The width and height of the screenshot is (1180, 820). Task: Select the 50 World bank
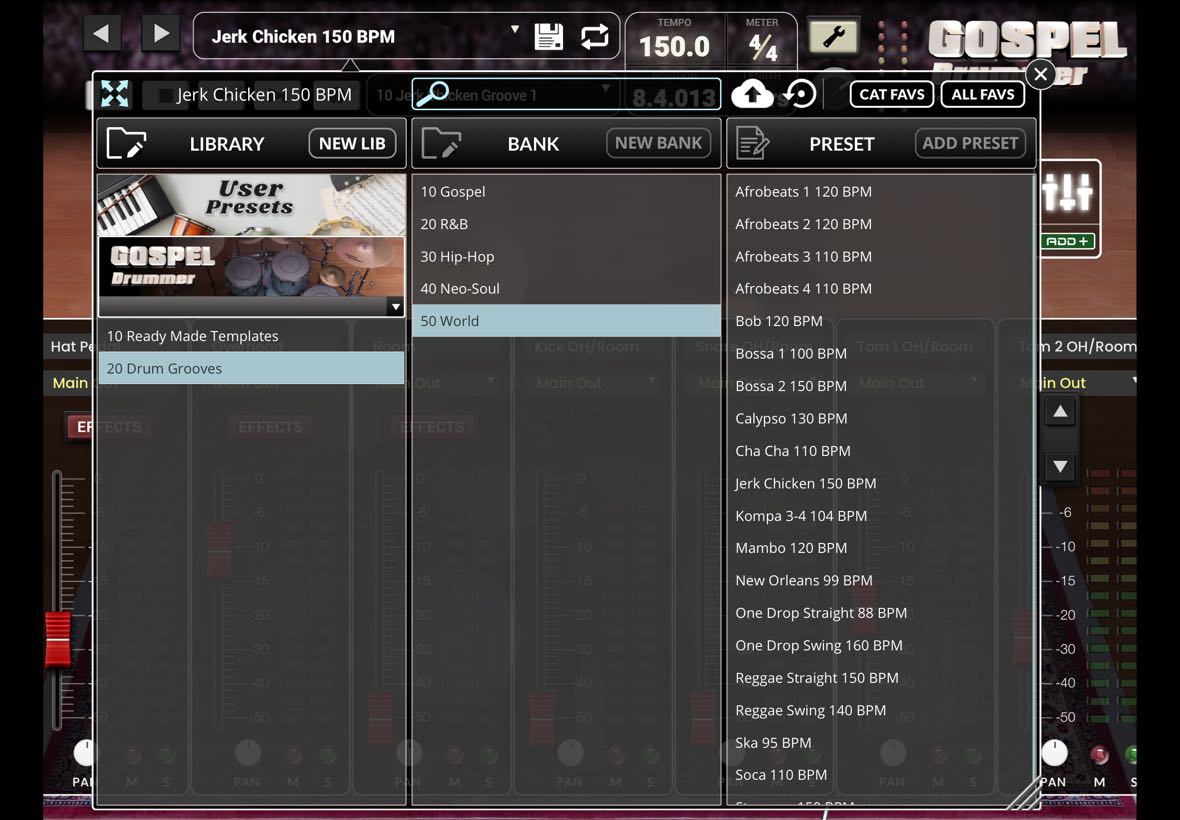tap(566, 321)
